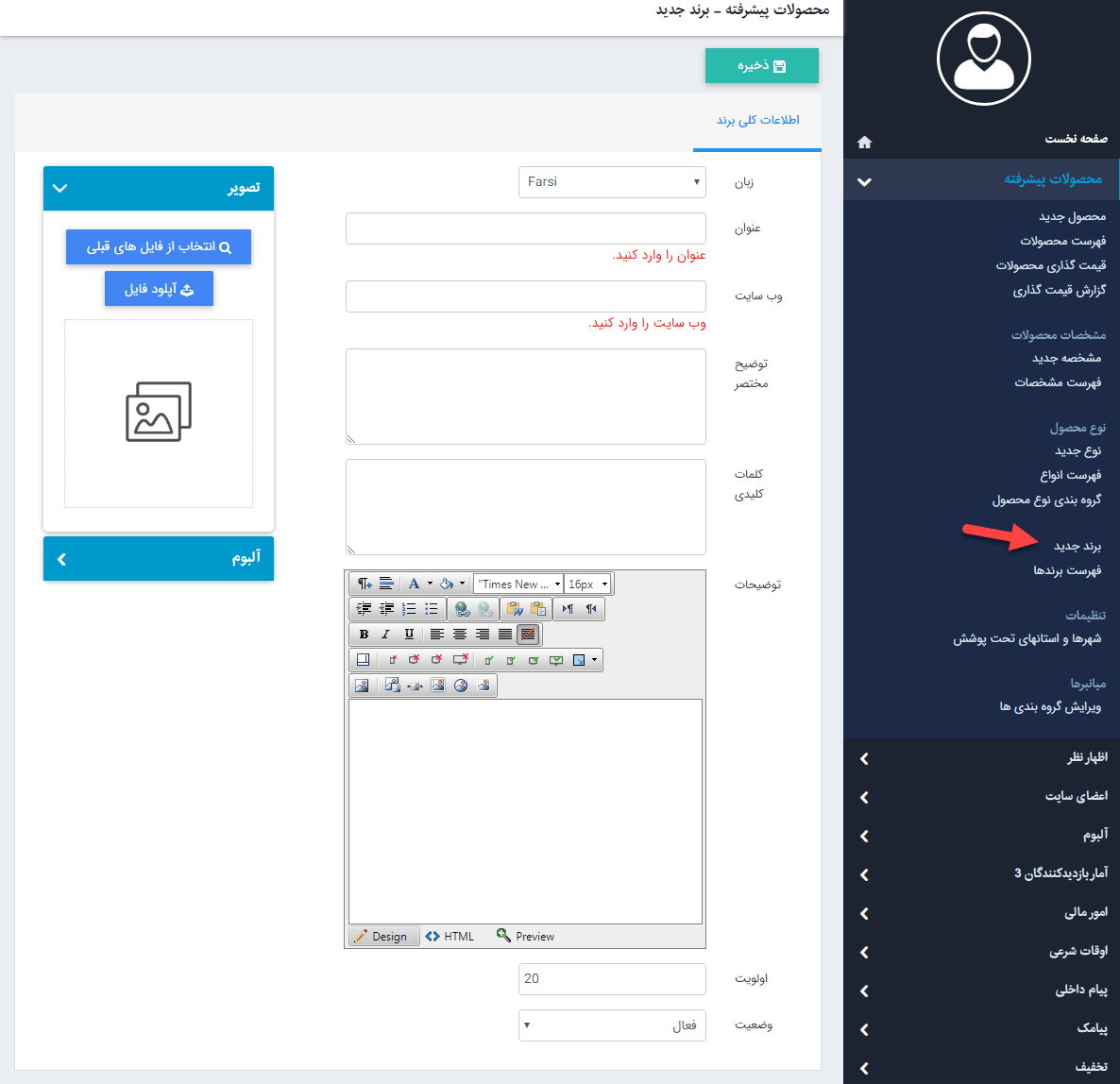Image resolution: width=1120 pixels, height=1084 pixels.
Task: Click inside the عنوان title input field
Action: click(x=525, y=228)
